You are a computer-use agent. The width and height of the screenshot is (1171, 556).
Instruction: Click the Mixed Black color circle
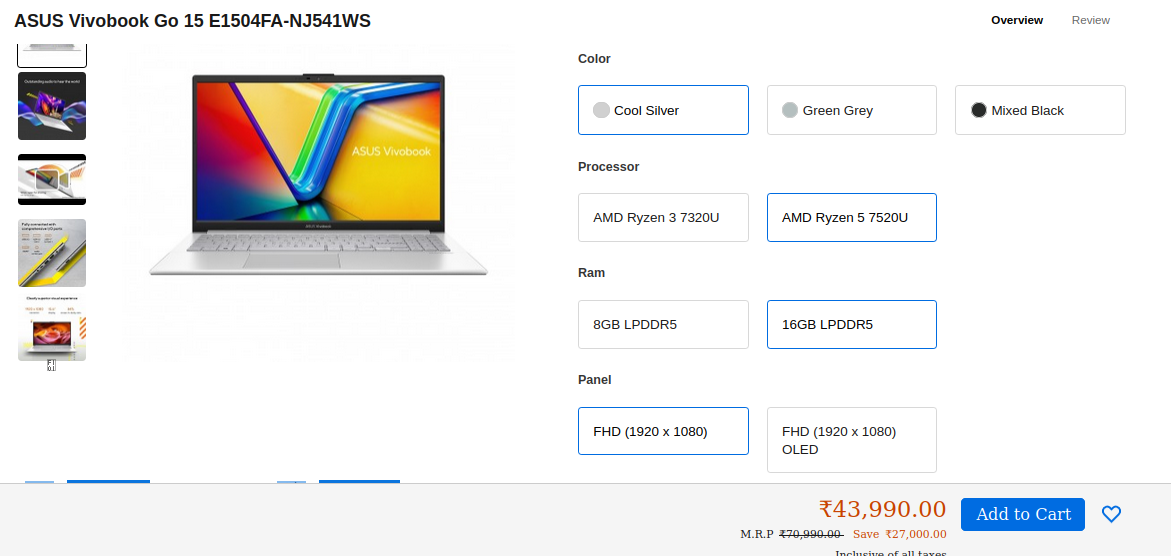pos(978,110)
